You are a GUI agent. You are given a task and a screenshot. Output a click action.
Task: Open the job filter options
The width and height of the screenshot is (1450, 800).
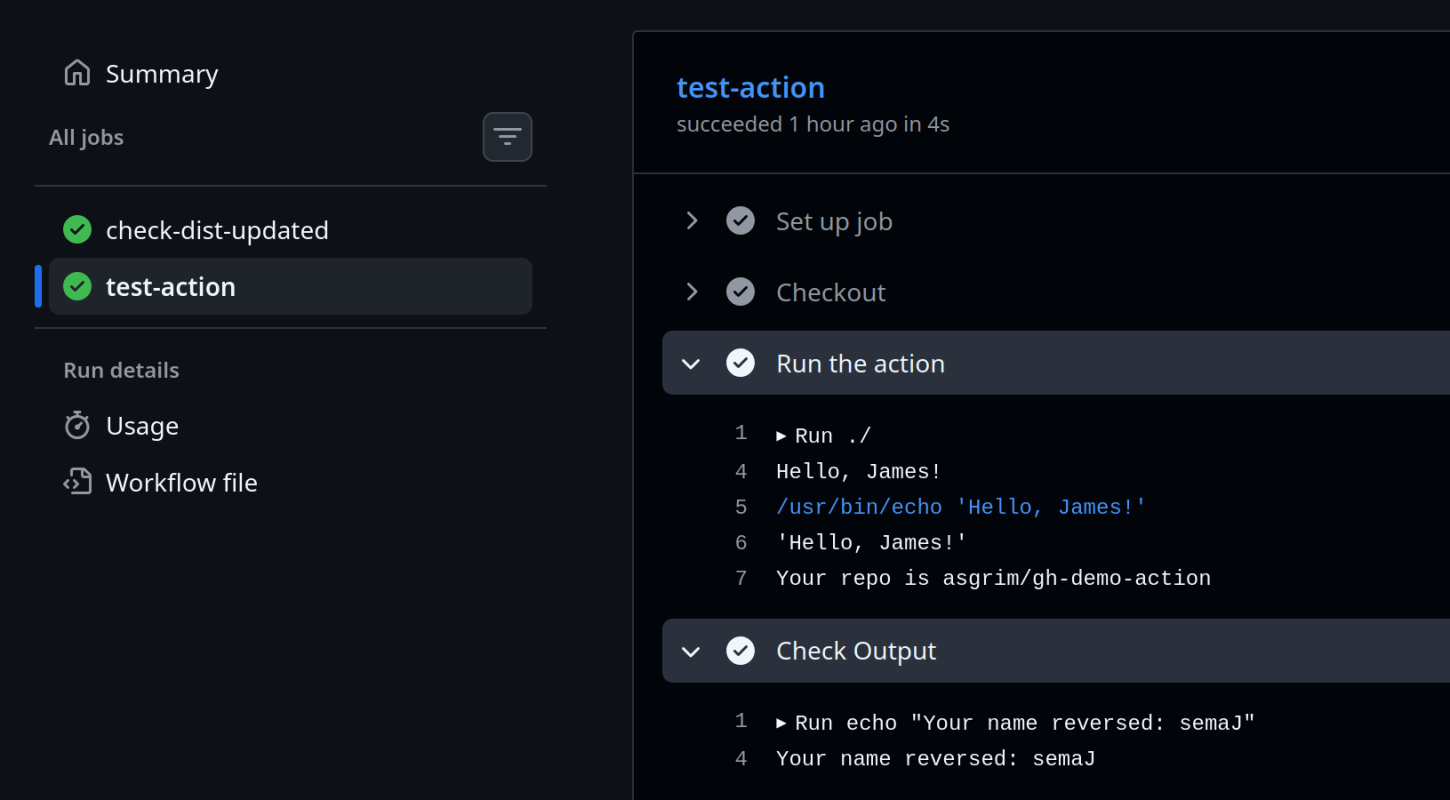[x=507, y=137]
